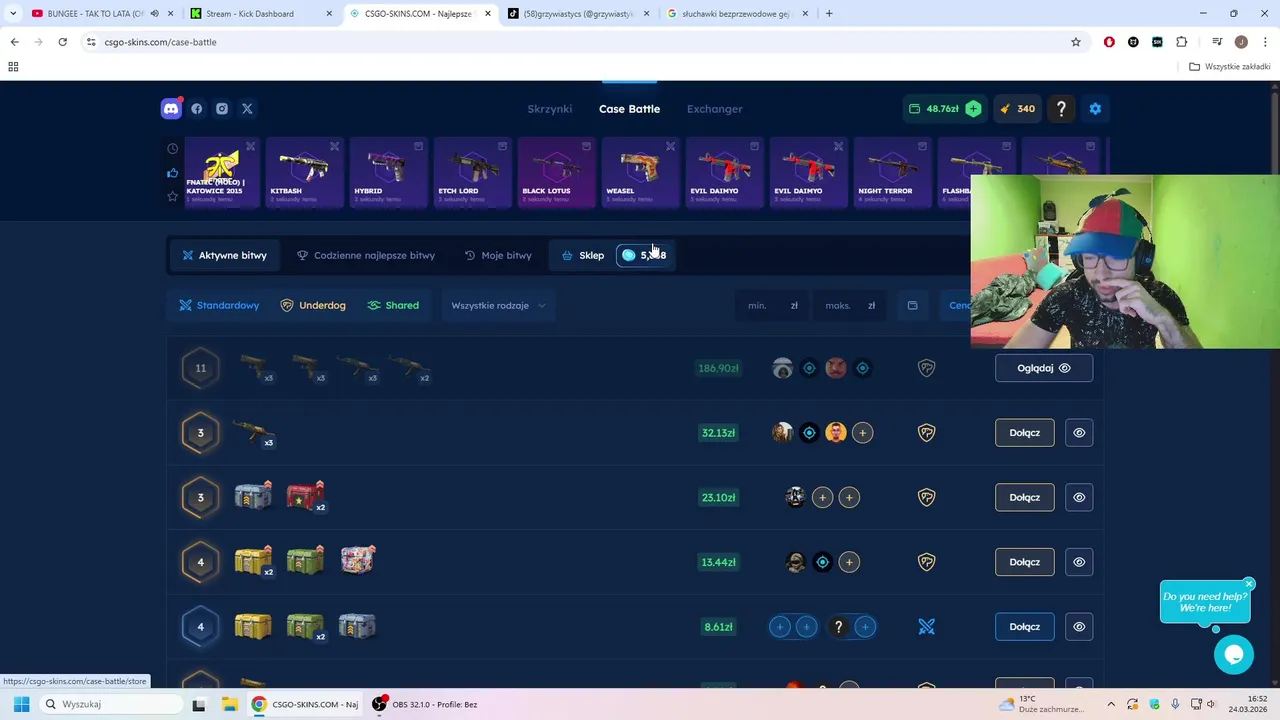Viewport: 1280px width, 720px height.
Task: Click the recent drops clock icon
Action: pos(172,149)
